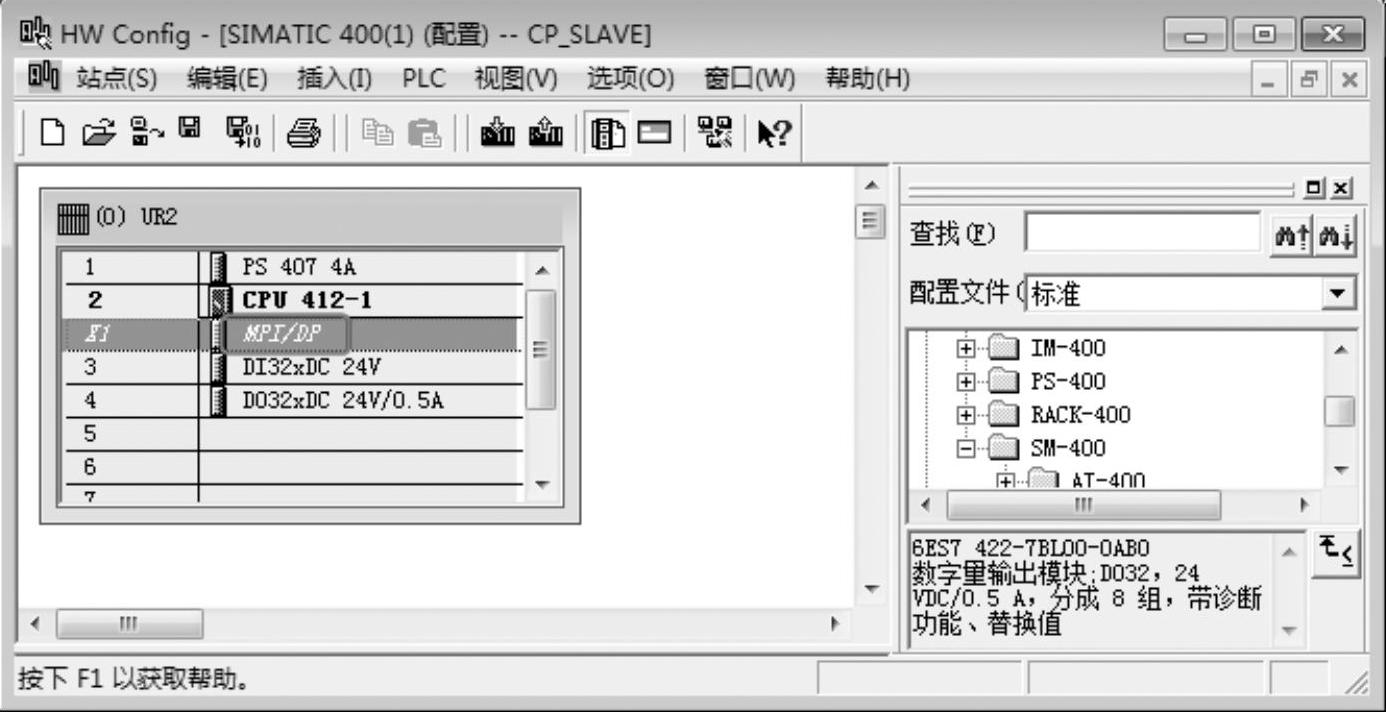The height and width of the screenshot is (712, 1386).
Task: Open the 插入(I) menu
Action: (x=334, y=77)
